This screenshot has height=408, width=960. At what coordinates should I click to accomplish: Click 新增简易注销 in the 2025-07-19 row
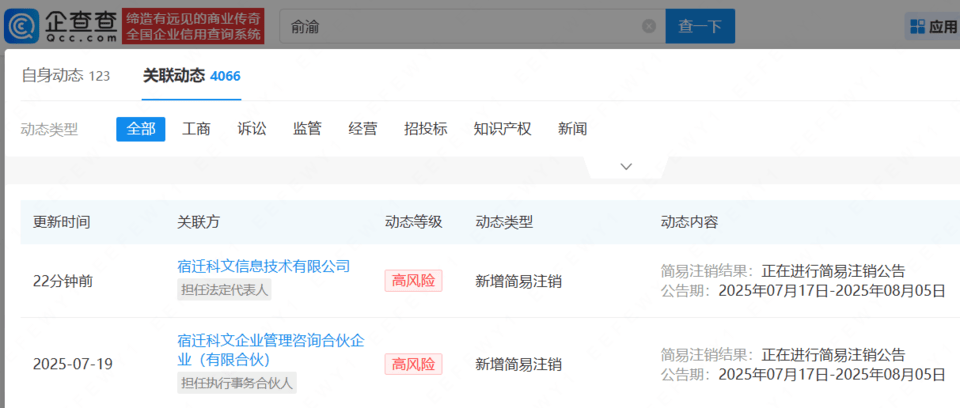[519, 365]
